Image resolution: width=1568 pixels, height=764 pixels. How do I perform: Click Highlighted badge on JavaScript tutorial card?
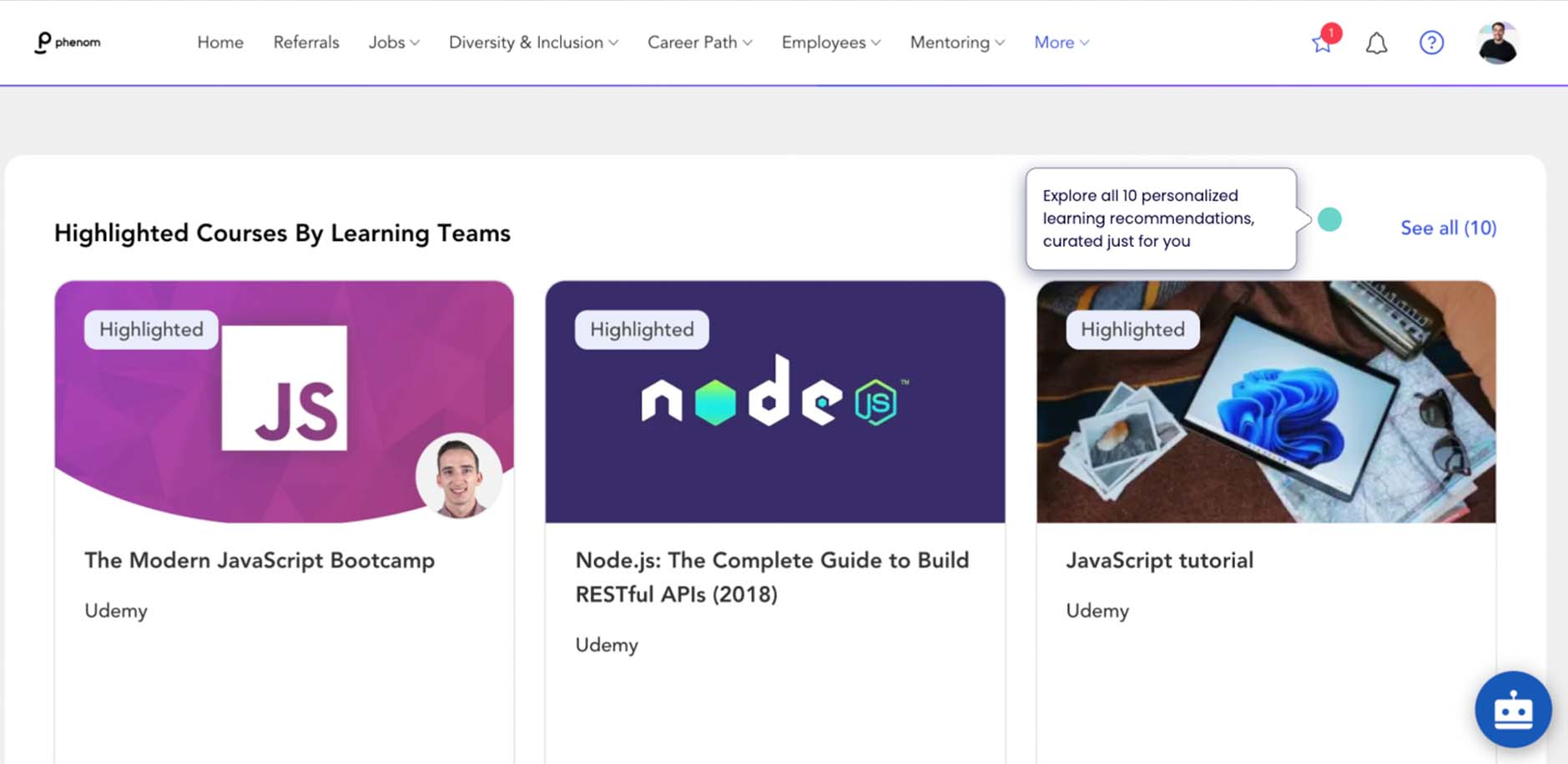1132,329
